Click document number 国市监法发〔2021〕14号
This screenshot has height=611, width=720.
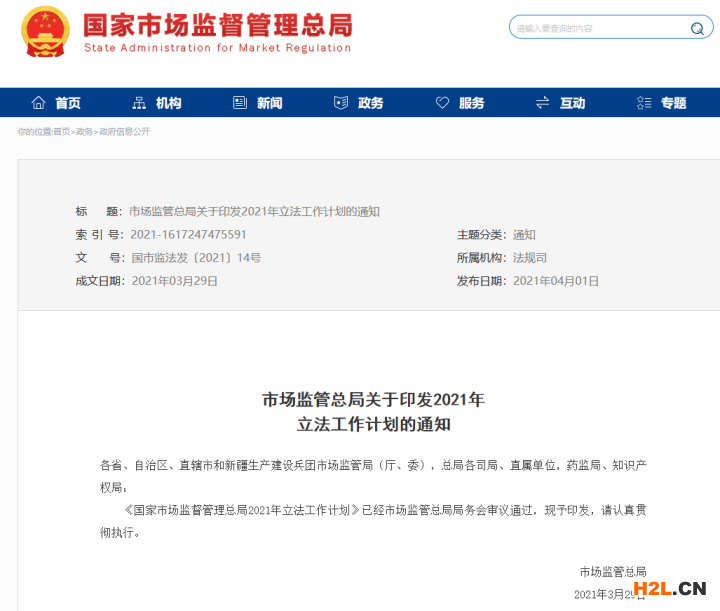196,258
